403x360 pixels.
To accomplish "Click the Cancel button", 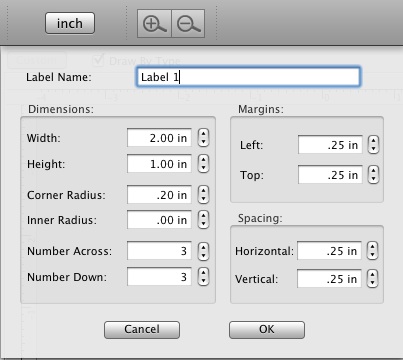I will (142, 330).
